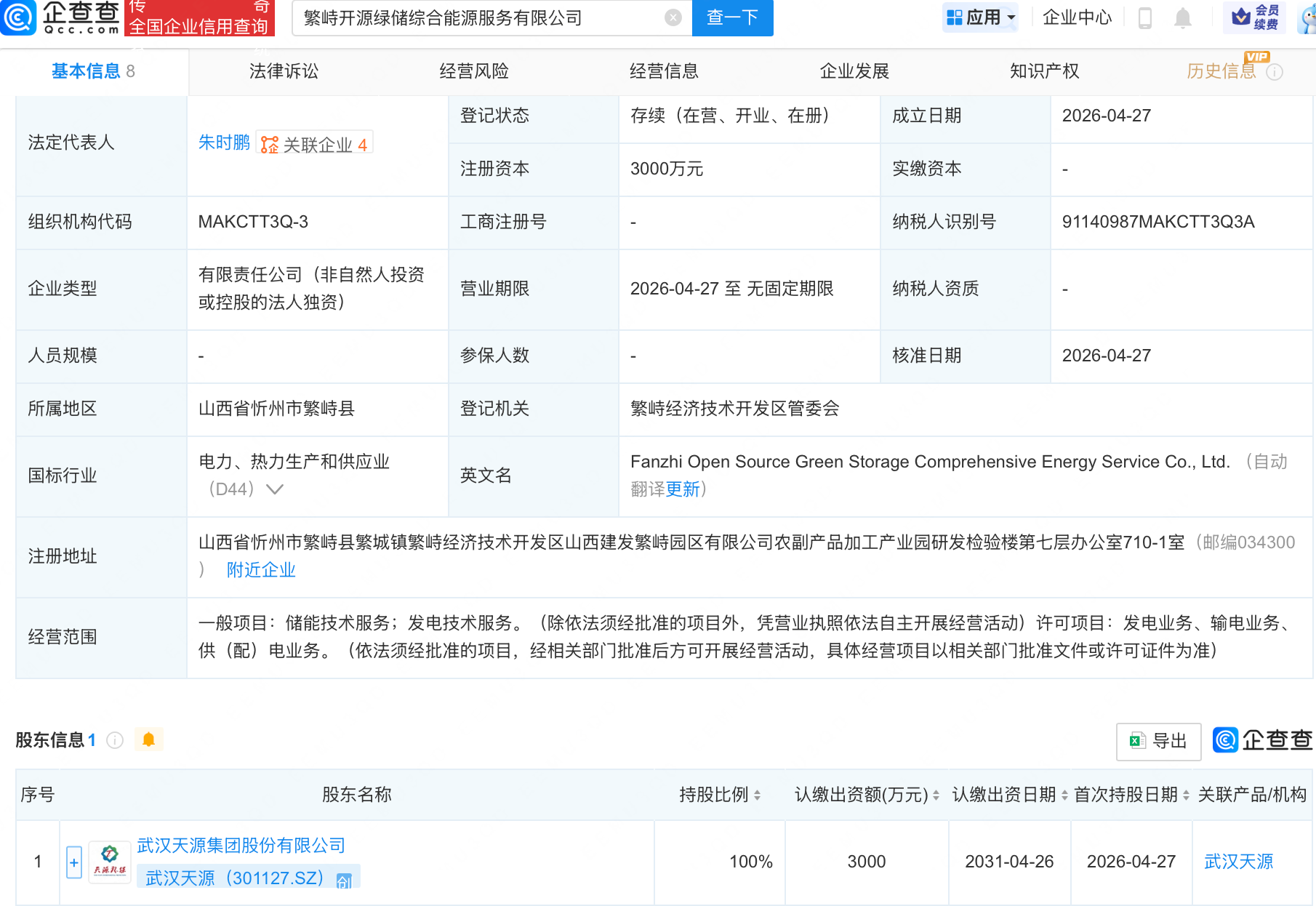Image resolution: width=1316 pixels, height=906 pixels.
Task: Sort by 持股比例 column
Action: [x=758, y=795]
